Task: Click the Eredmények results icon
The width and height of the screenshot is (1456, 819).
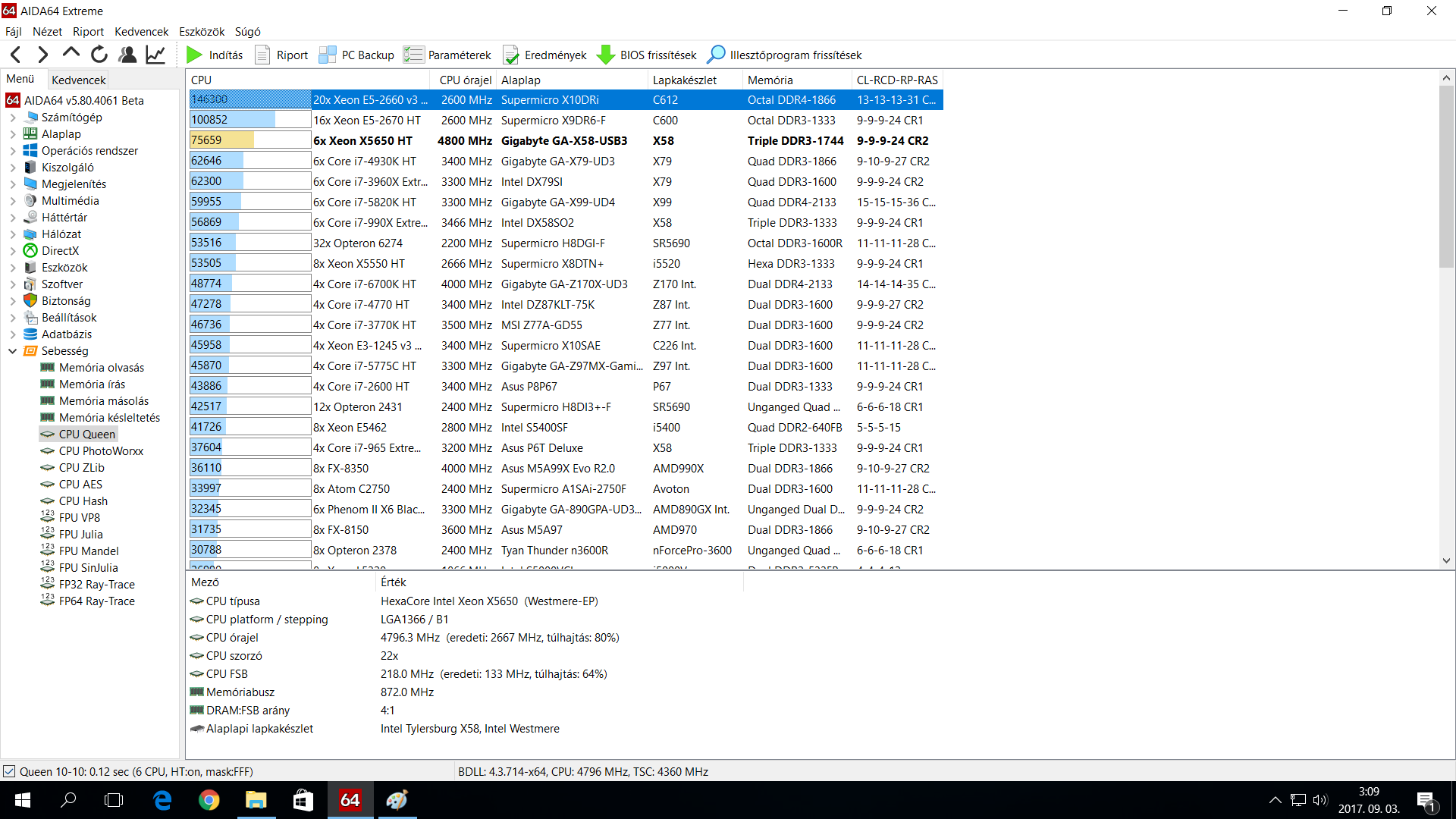Action: pyautogui.click(x=510, y=55)
